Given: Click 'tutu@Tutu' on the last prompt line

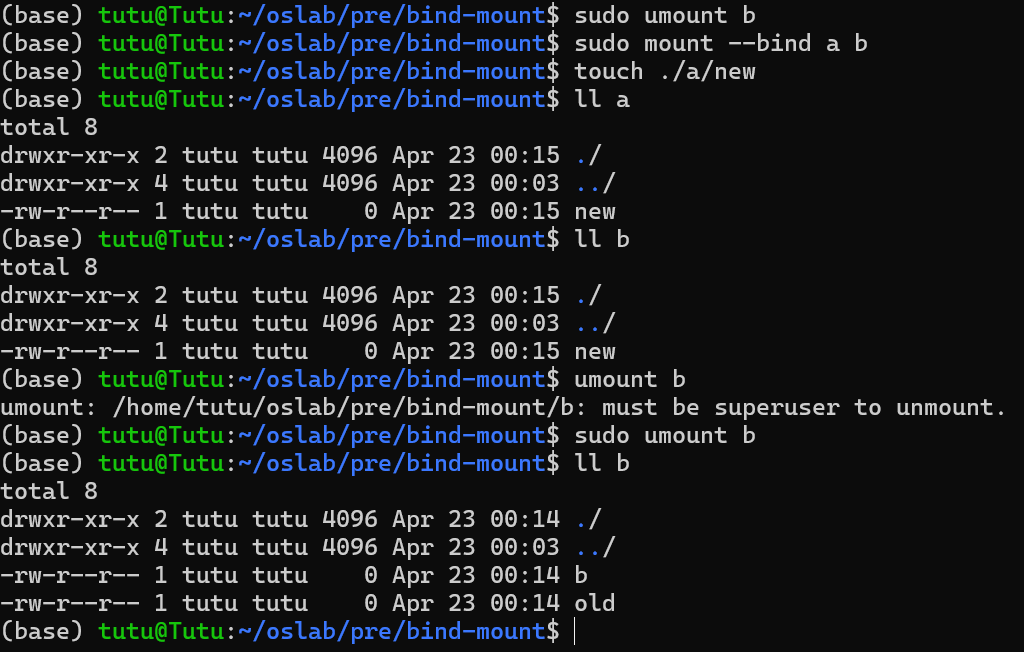Looking at the screenshot, I should point(161,632).
